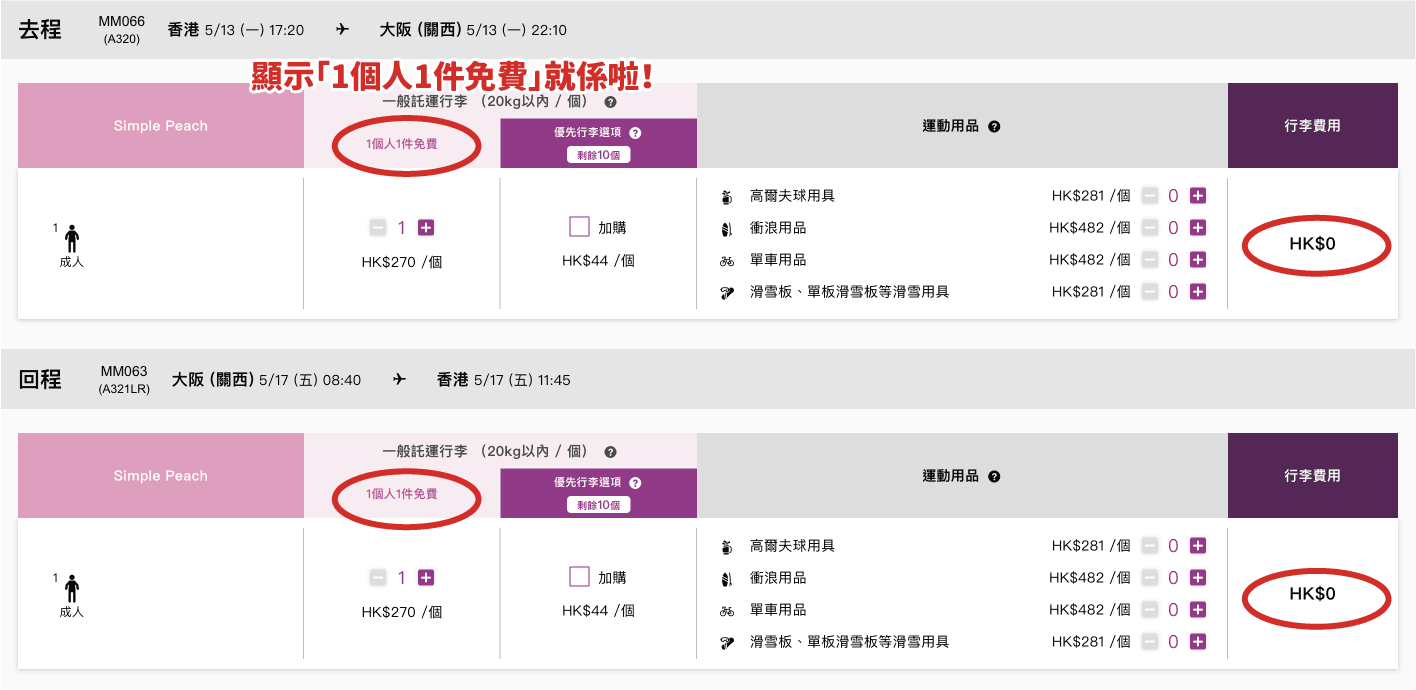Add outbound 衝浪用品 with plus button

click(1198, 228)
